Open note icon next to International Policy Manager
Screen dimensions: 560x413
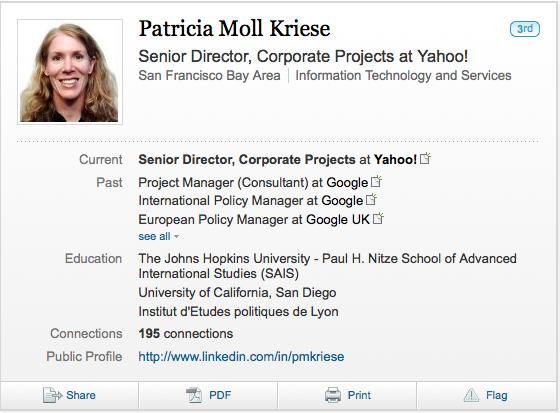click(x=371, y=199)
